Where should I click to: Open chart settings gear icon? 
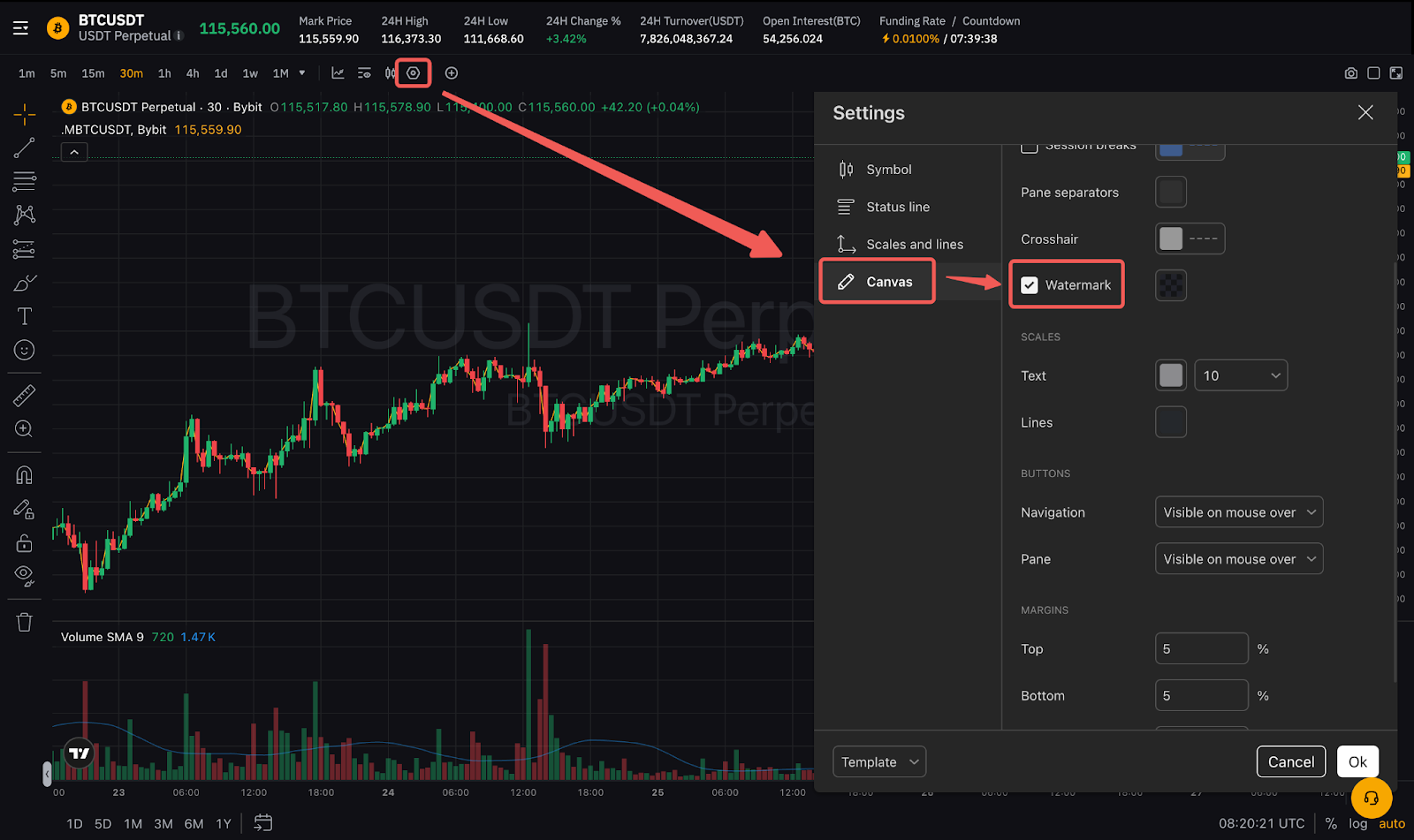(413, 73)
